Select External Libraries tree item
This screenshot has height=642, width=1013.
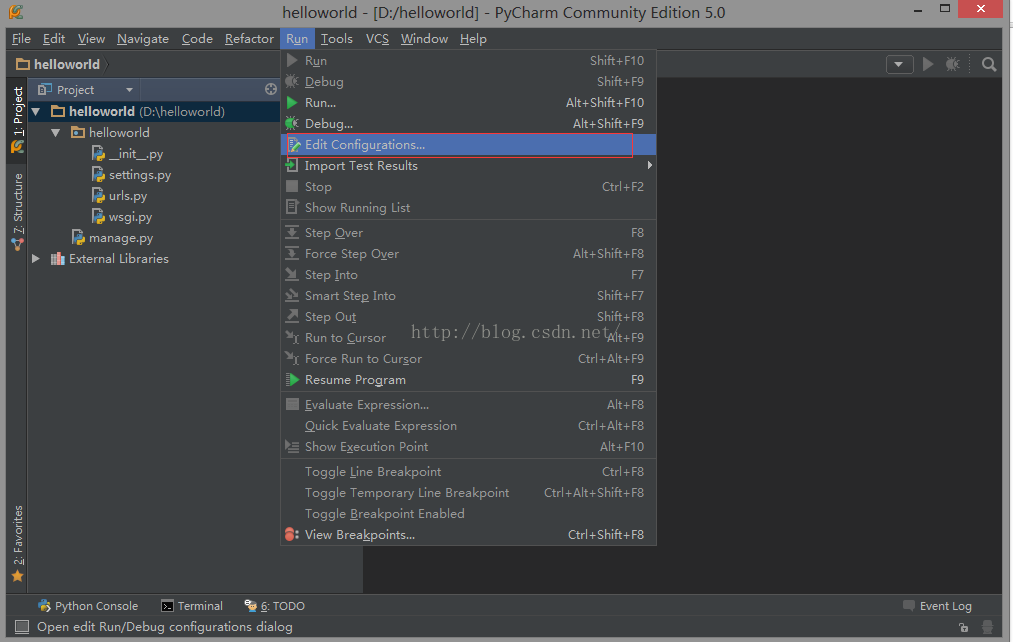(110, 258)
